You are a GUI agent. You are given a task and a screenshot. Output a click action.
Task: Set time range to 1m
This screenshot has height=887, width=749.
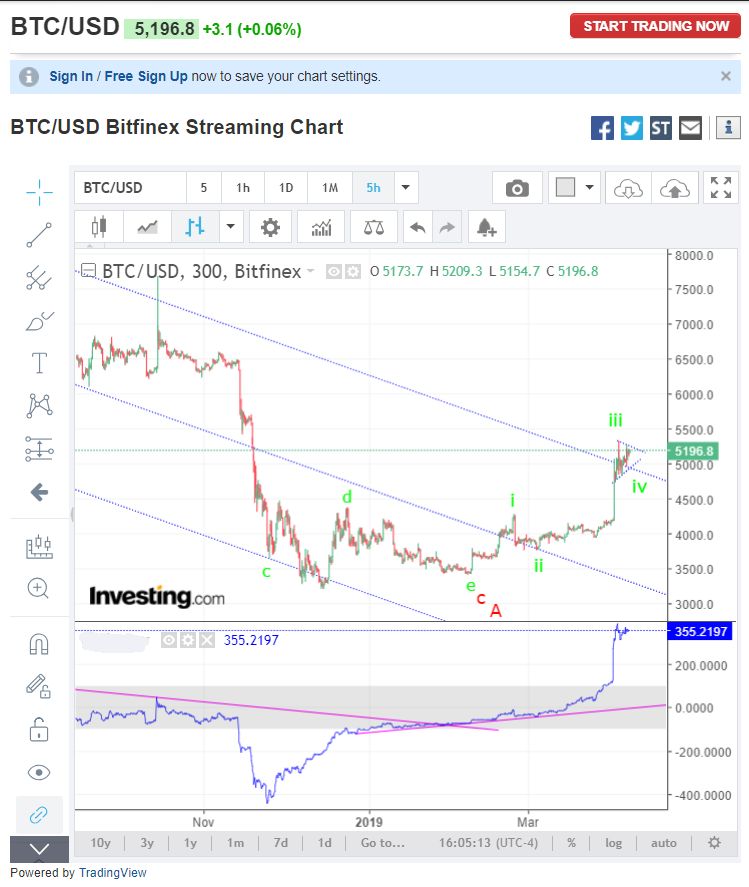235,843
